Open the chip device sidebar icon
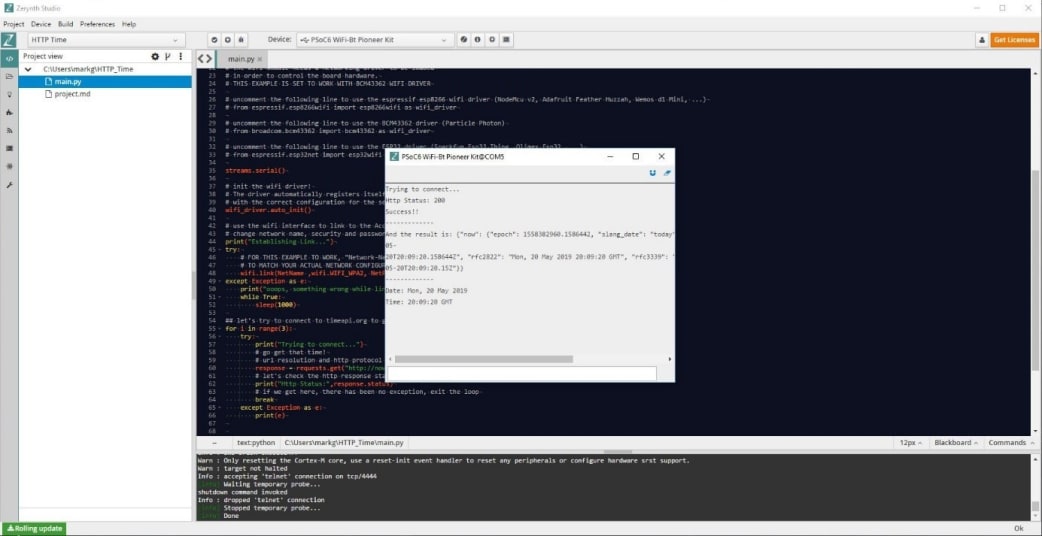Image resolution: width=1042 pixels, height=536 pixels. coord(9,166)
